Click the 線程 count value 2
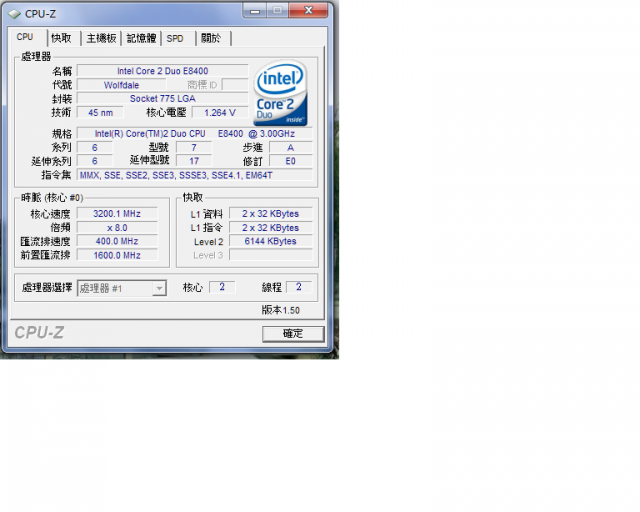 299,287
